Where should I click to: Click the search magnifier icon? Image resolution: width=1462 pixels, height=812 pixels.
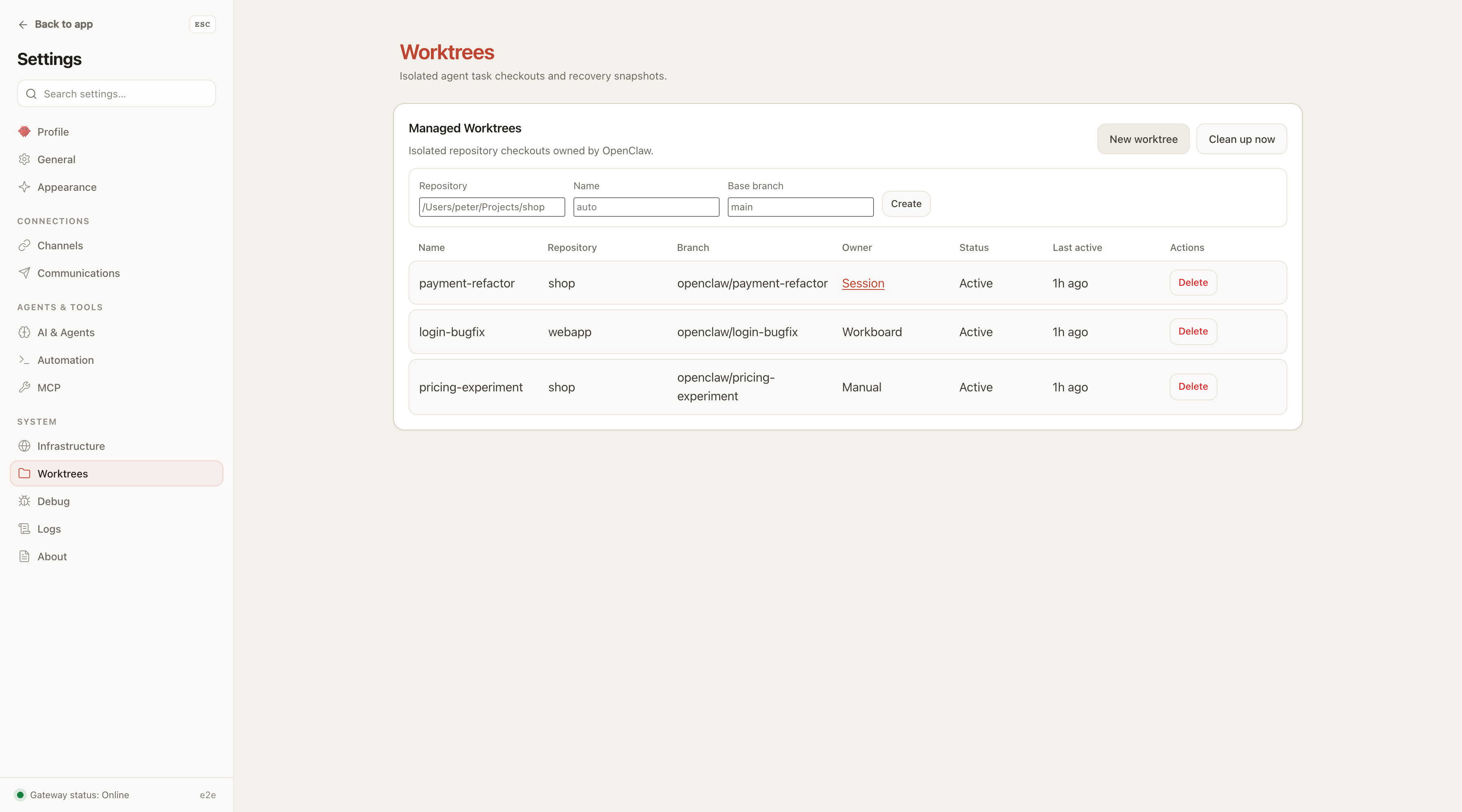click(31, 94)
